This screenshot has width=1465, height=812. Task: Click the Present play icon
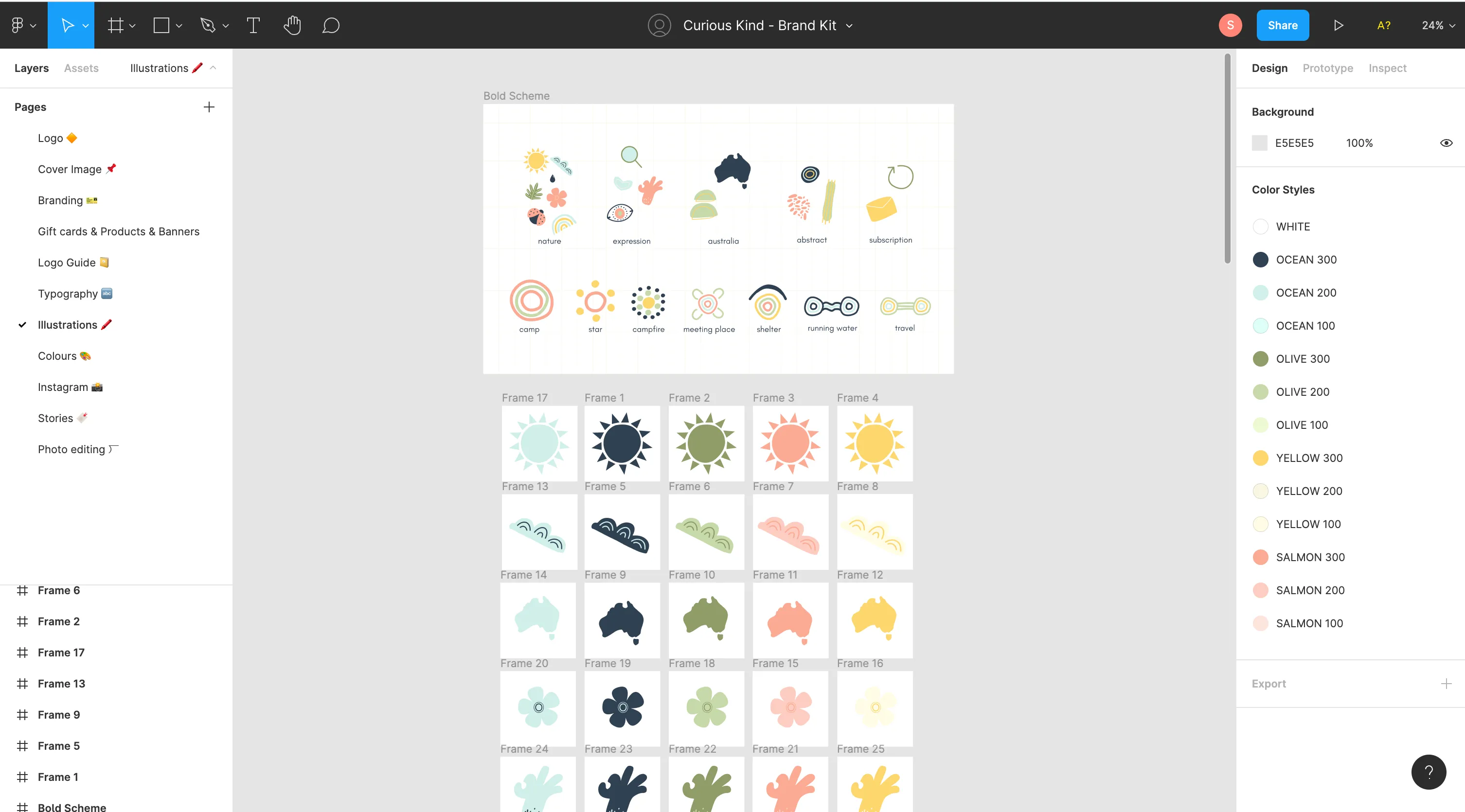(1338, 25)
